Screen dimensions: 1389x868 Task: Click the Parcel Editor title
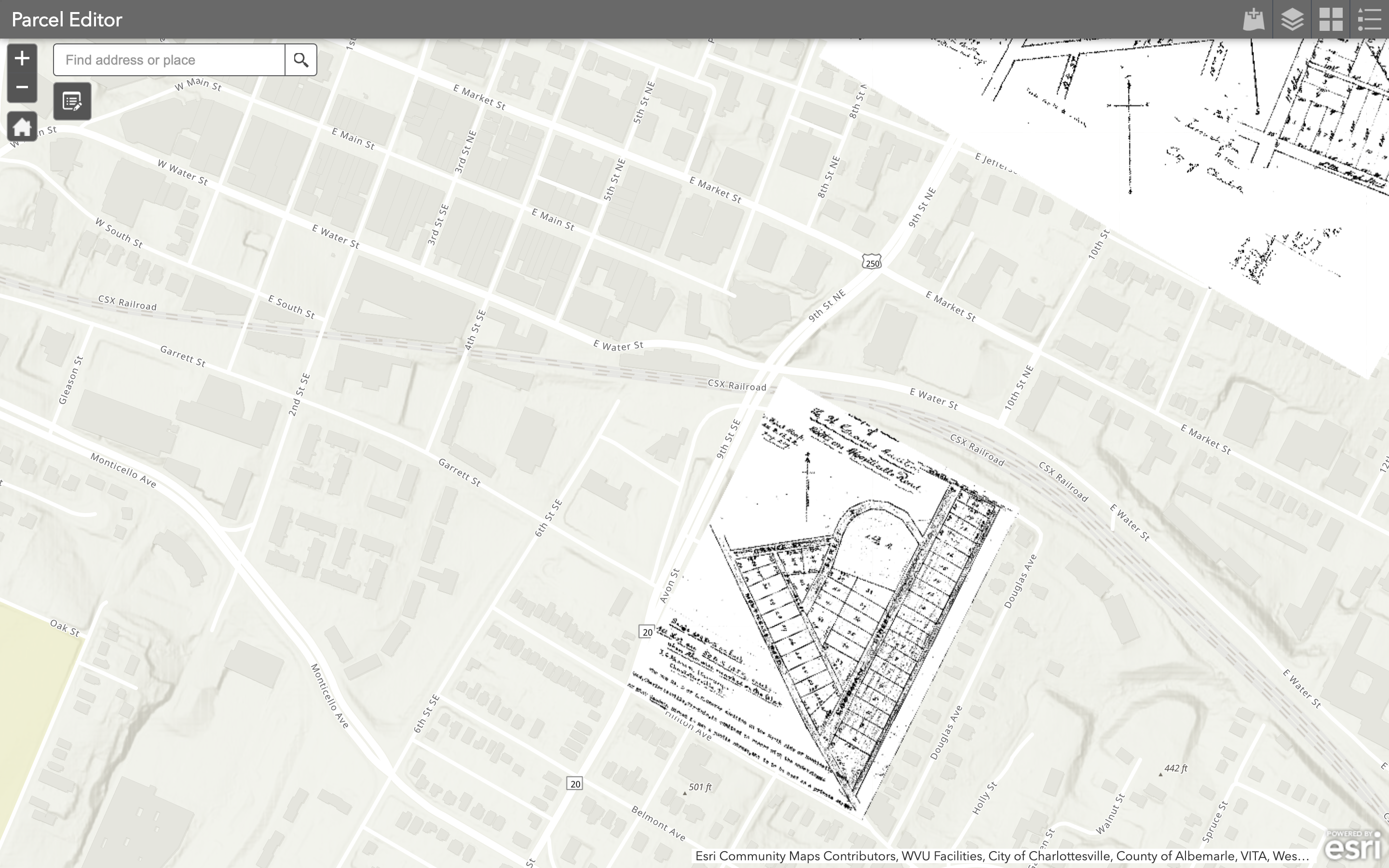[67, 19]
